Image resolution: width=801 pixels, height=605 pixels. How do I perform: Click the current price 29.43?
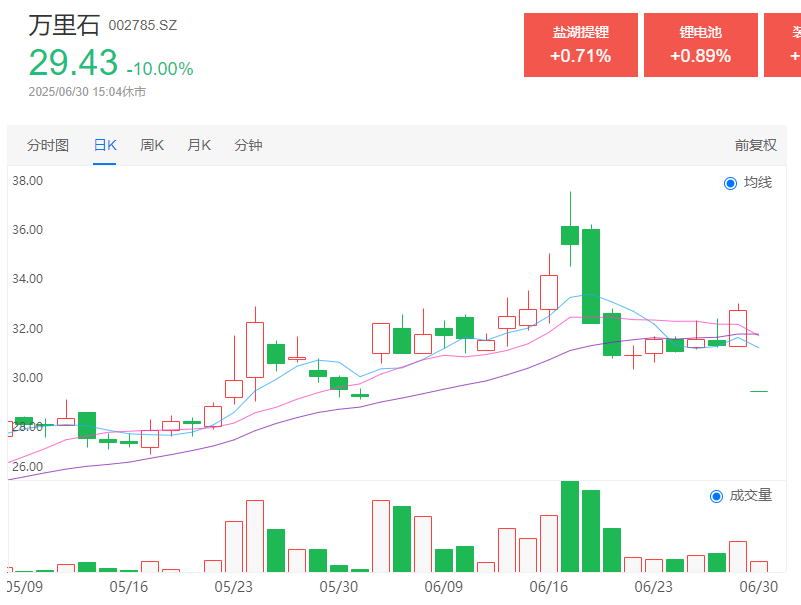click(73, 63)
